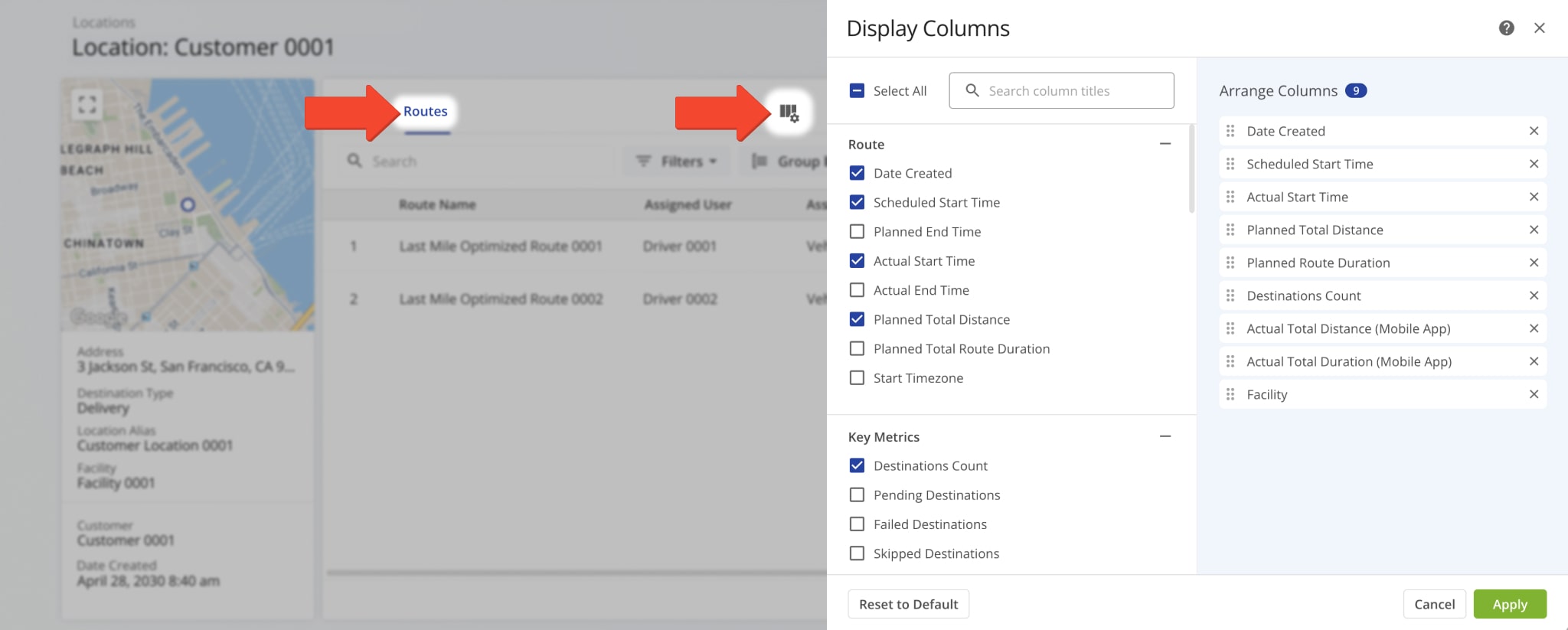Click the Customer Location 0001 alias text
This screenshot has height=630, width=1568.
click(155, 445)
